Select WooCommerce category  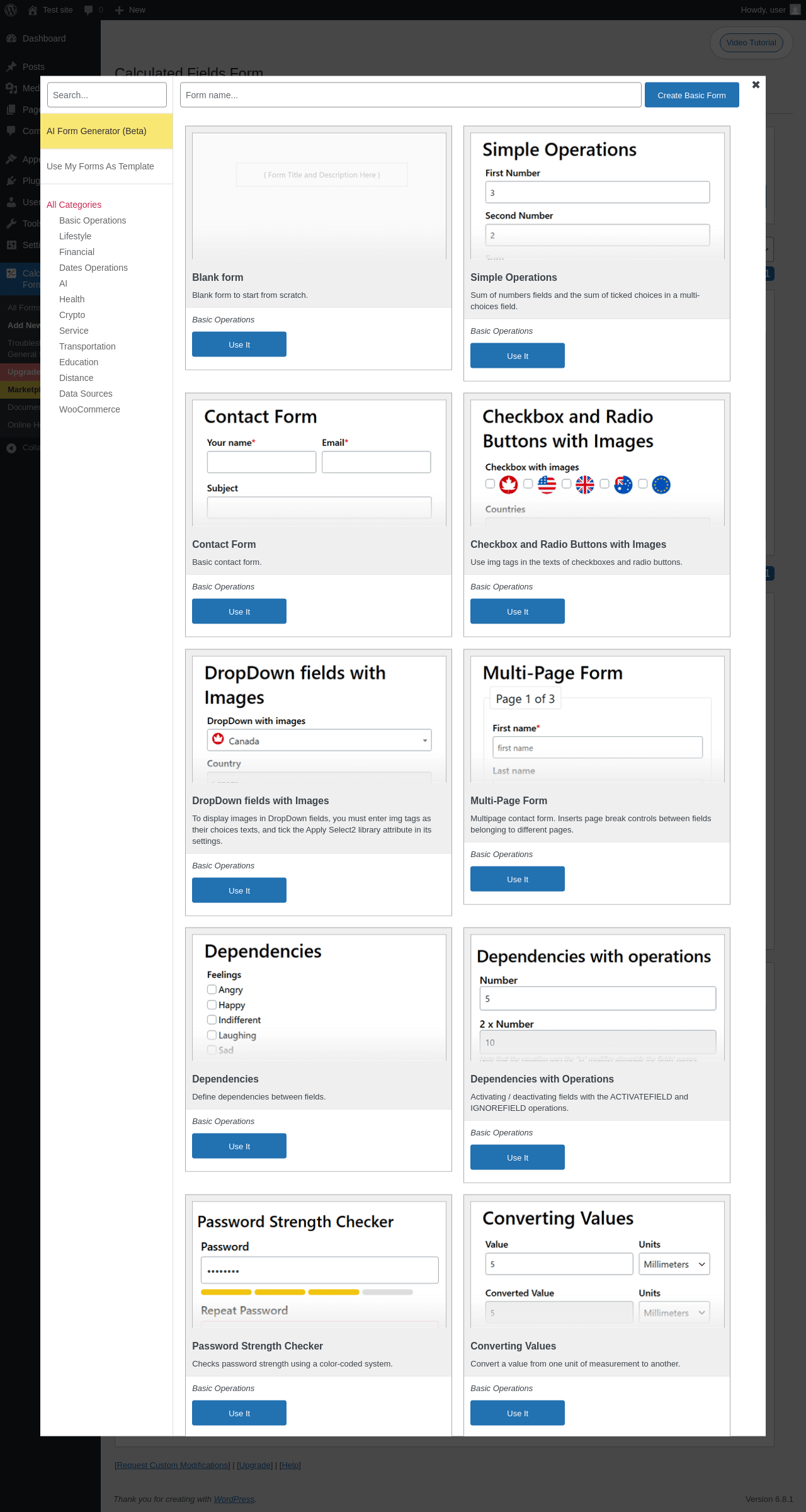[x=89, y=409]
